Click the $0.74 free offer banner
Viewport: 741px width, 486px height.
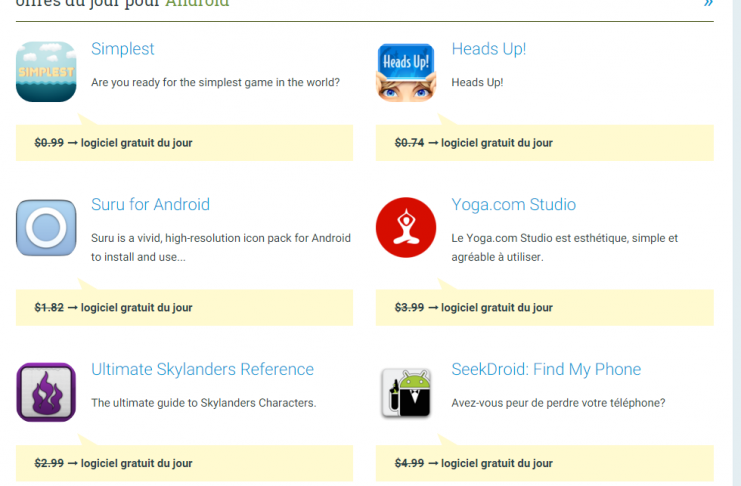point(544,143)
